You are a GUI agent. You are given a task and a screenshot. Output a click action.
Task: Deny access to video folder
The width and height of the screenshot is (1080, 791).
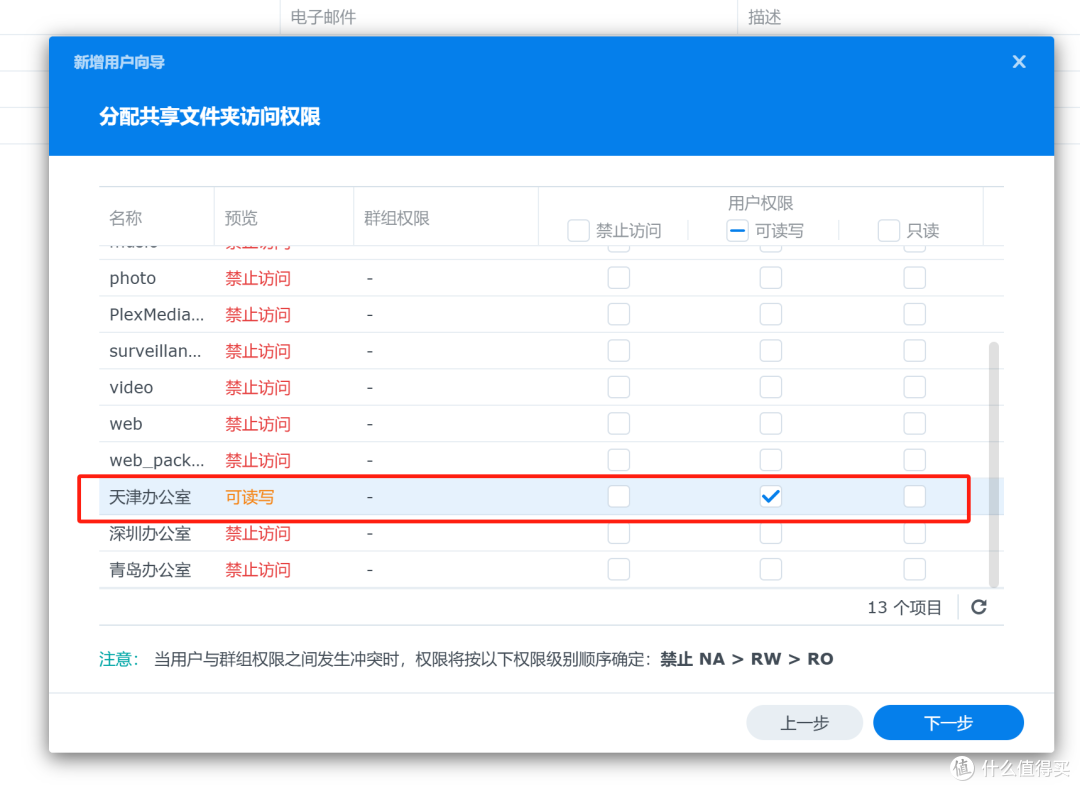pos(619,387)
